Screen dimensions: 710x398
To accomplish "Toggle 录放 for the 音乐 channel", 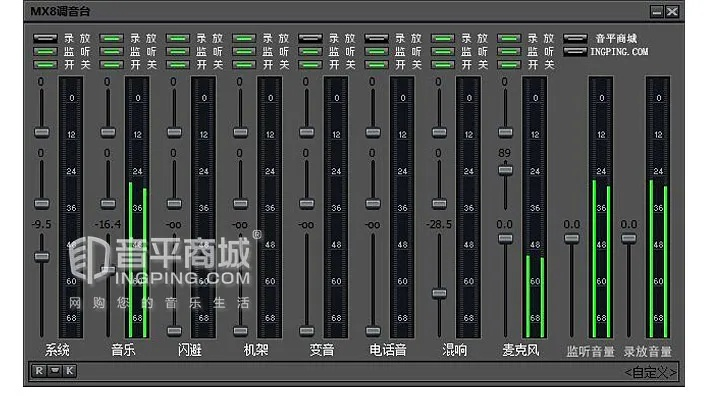I will coord(111,38).
